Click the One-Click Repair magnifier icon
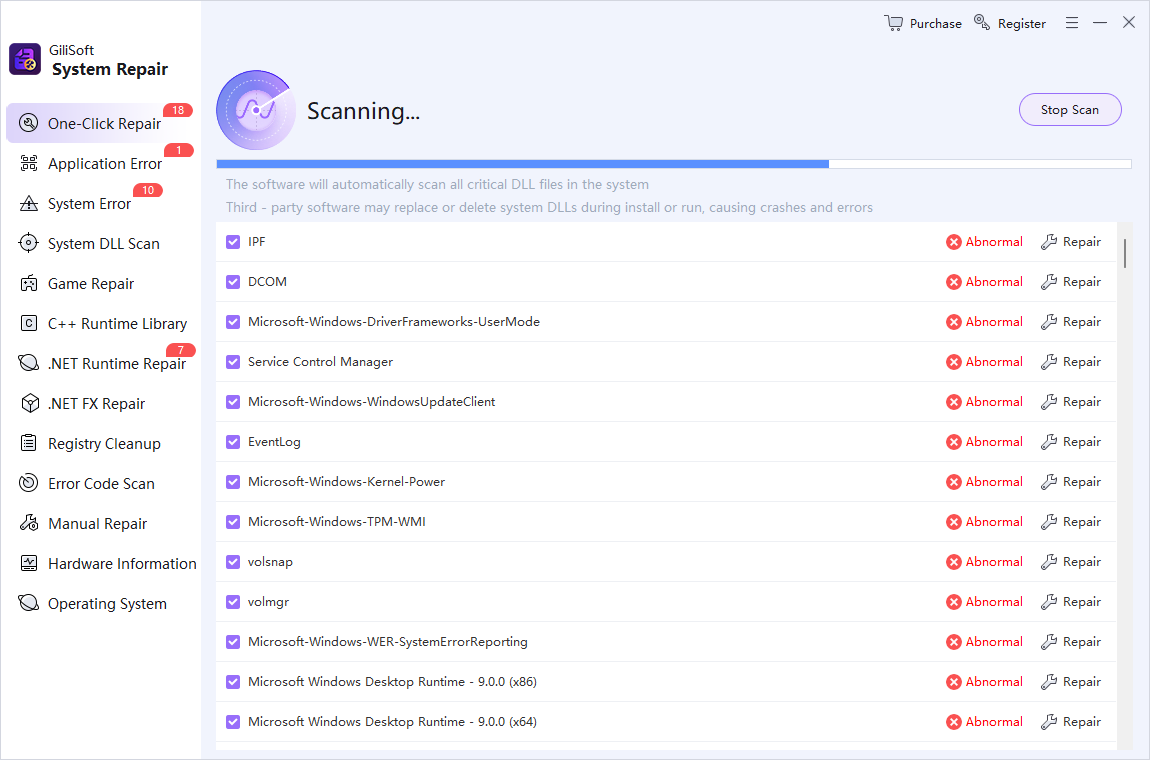This screenshot has width=1150, height=760. tap(29, 123)
